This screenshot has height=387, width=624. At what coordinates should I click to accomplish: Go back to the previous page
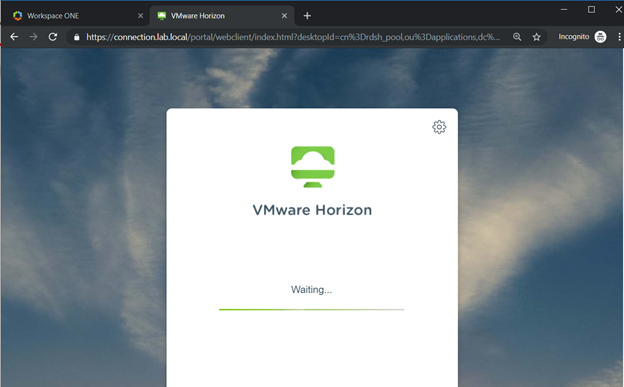coord(14,37)
